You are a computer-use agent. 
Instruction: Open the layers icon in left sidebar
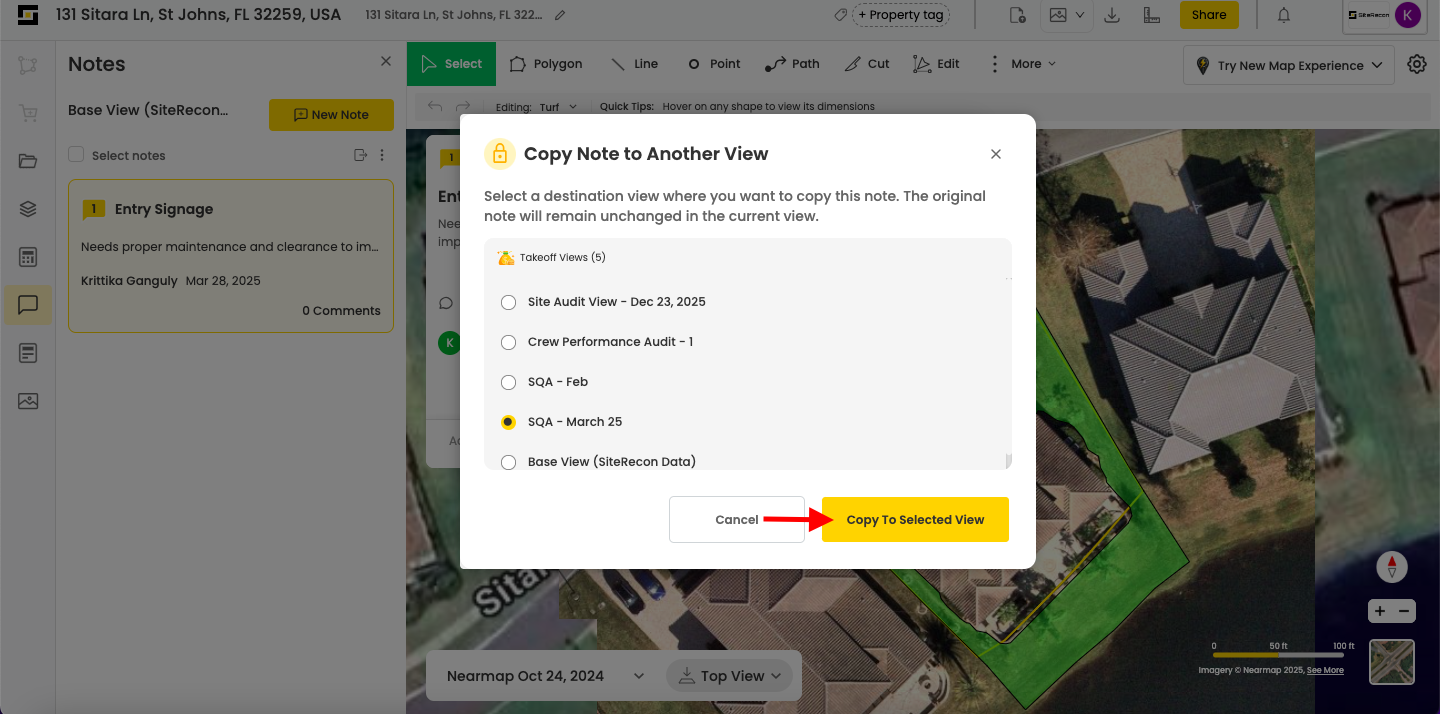click(x=27, y=209)
